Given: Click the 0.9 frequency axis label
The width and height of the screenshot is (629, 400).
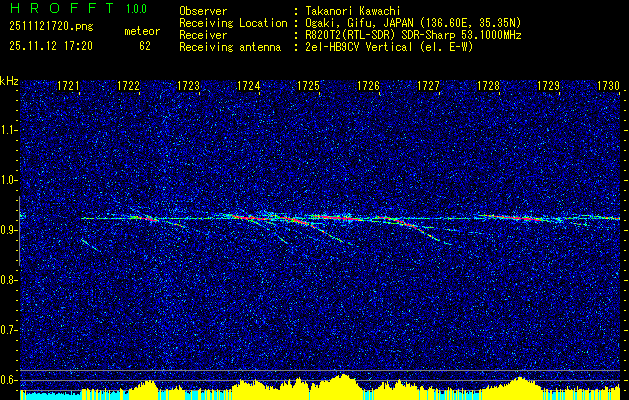Looking at the screenshot, I should 6,230.
